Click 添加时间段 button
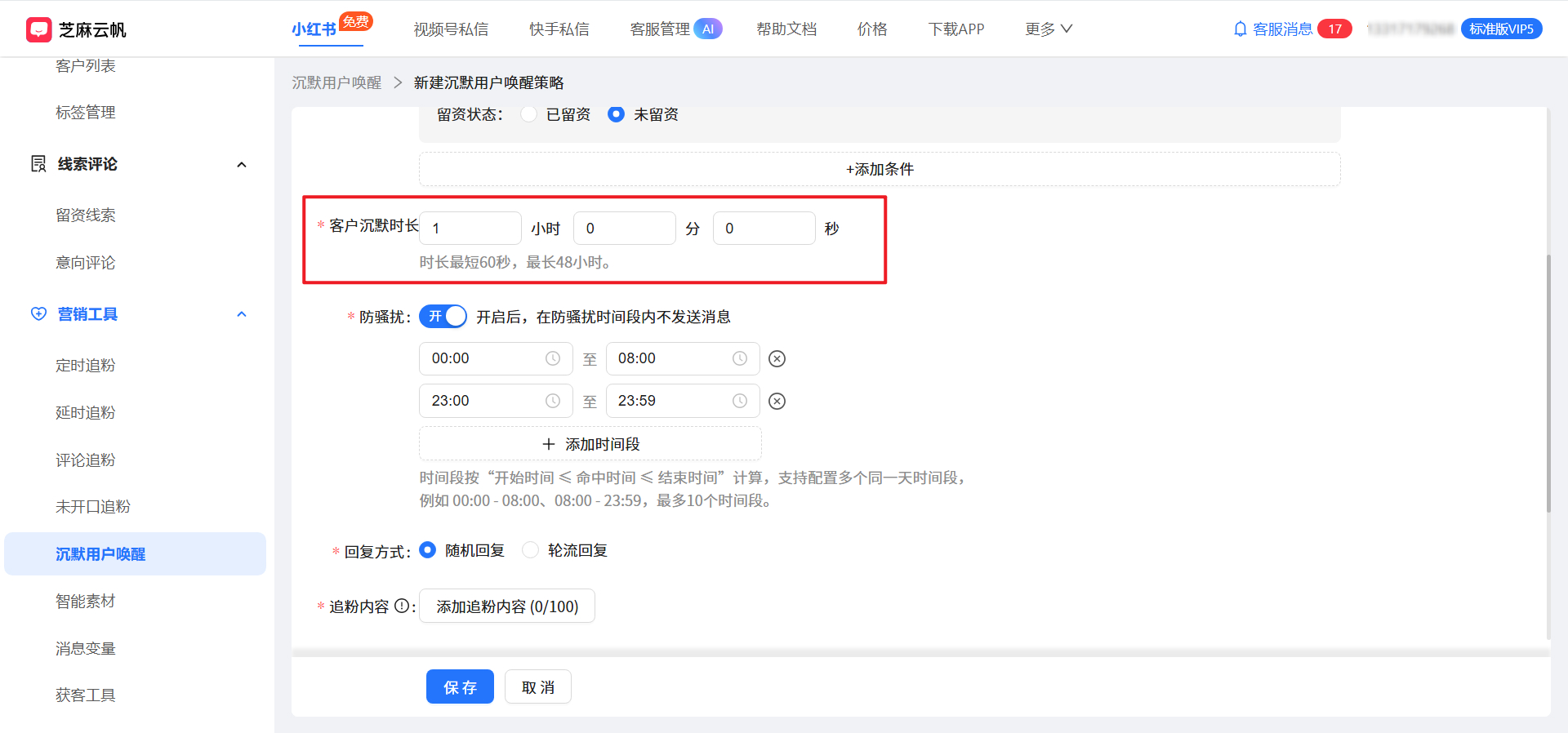Screen dimensions: 1568x733 tap(590, 443)
